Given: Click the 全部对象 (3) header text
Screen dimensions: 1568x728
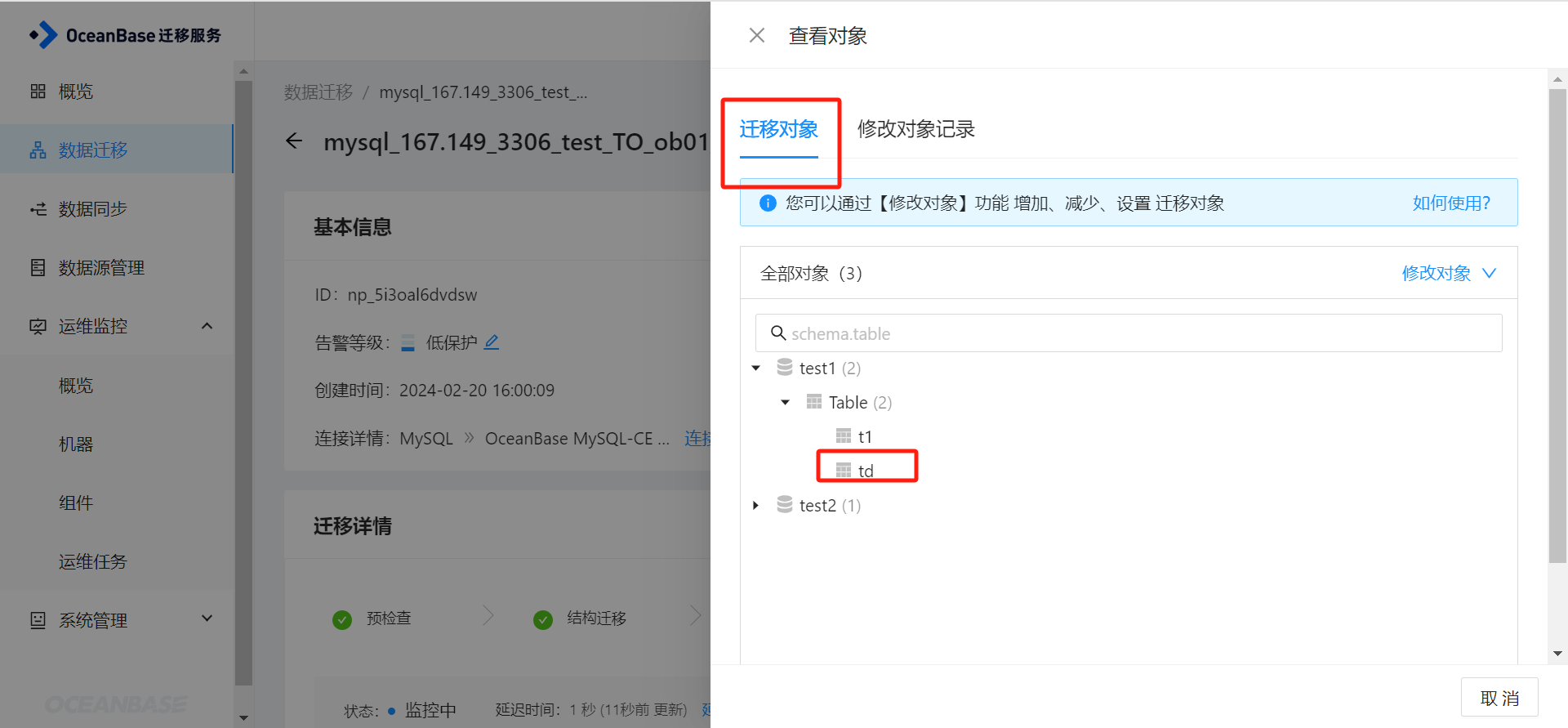Looking at the screenshot, I should 811,273.
